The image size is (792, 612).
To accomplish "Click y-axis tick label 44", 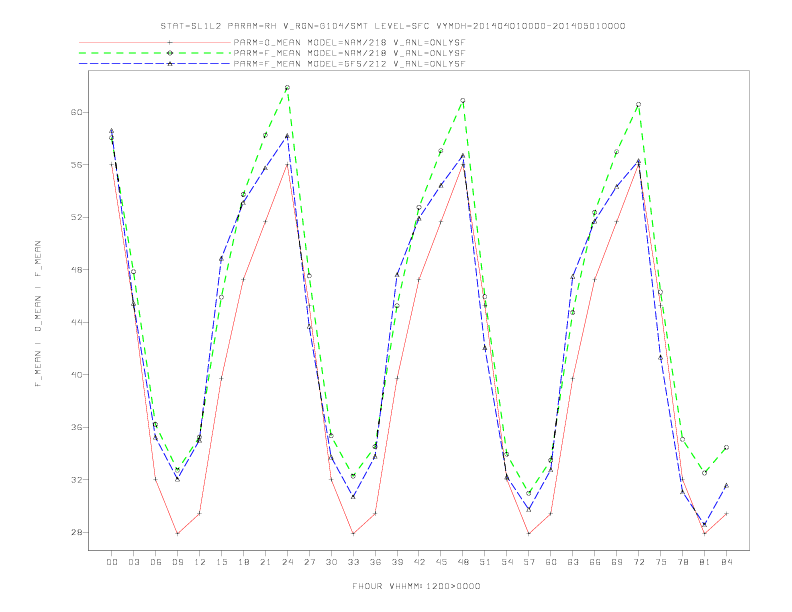I will pos(76,322).
